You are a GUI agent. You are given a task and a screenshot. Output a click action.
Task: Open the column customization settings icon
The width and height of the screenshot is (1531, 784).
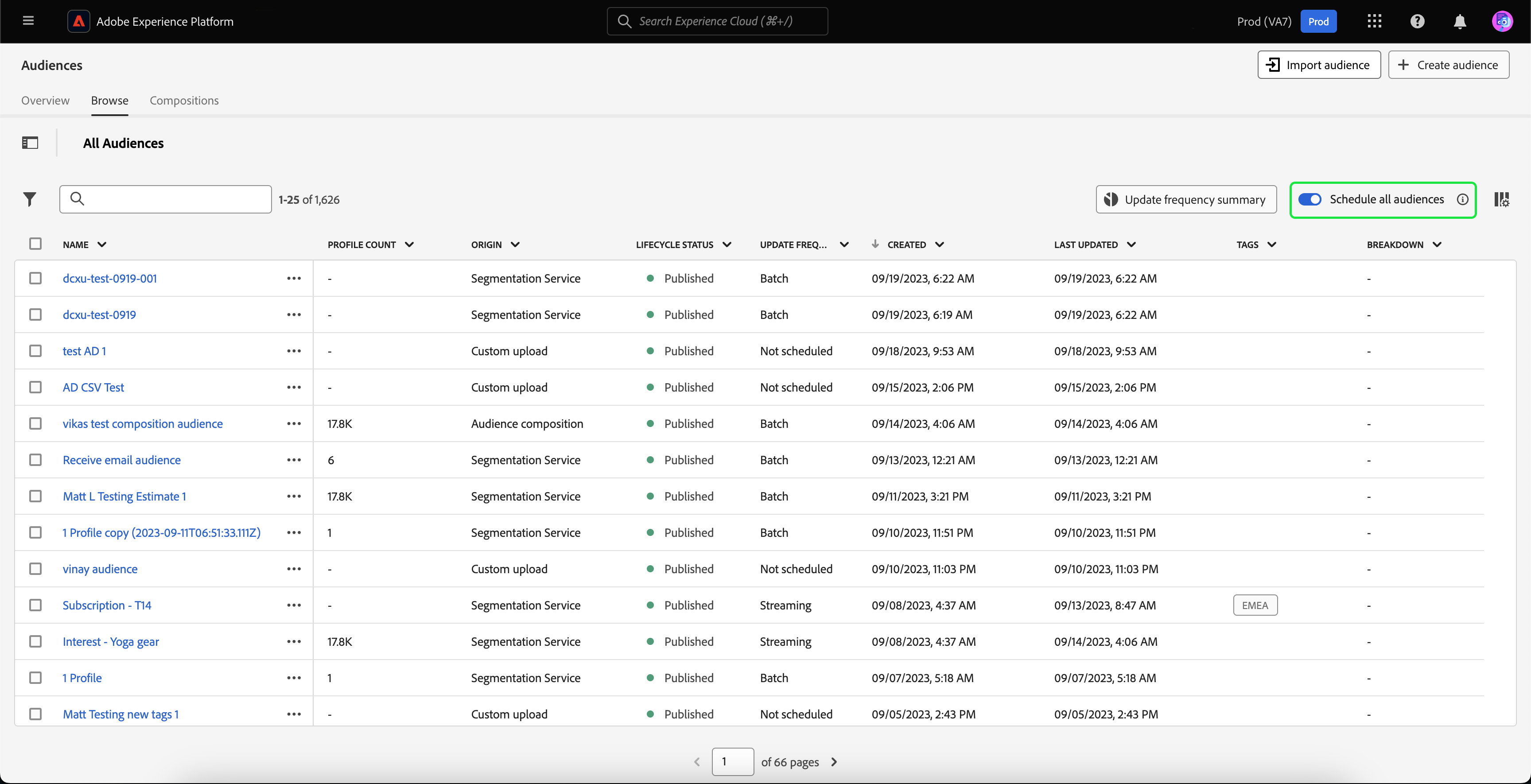1501,199
